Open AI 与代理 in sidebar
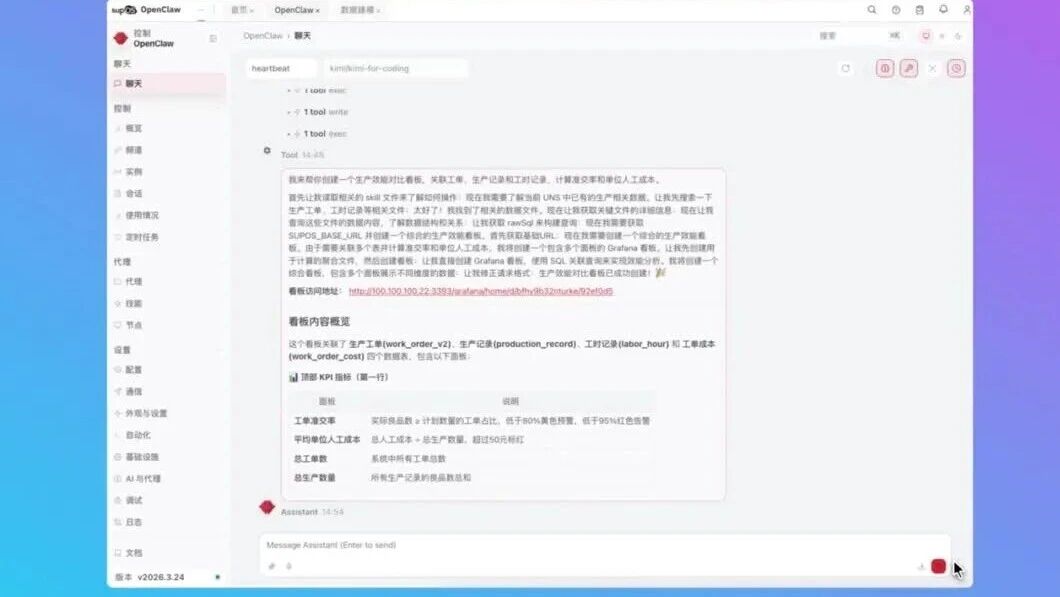Image resolution: width=1060 pixels, height=597 pixels. 167,479
